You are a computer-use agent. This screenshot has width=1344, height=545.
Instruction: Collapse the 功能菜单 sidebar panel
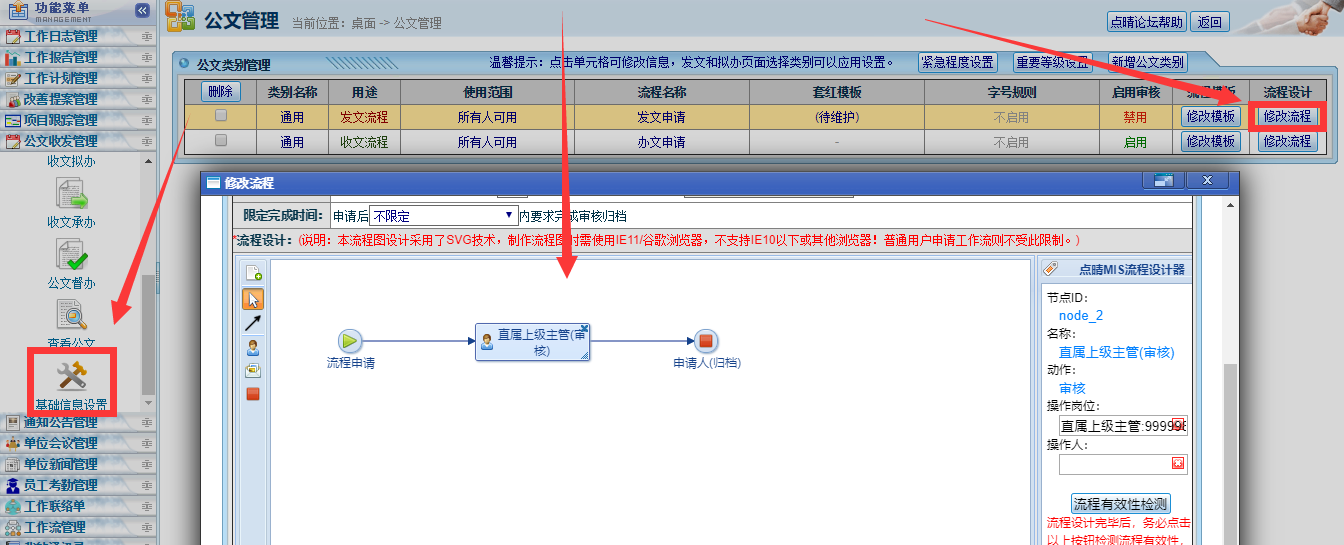[142, 9]
